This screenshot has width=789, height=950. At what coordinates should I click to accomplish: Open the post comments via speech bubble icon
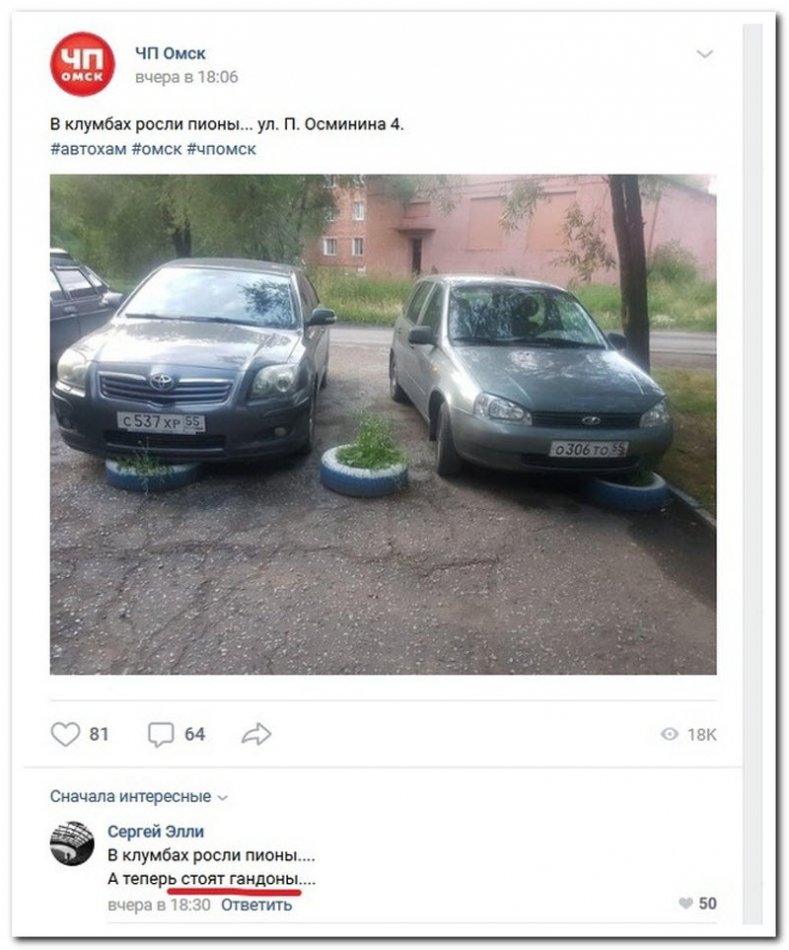click(x=161, y=734)
